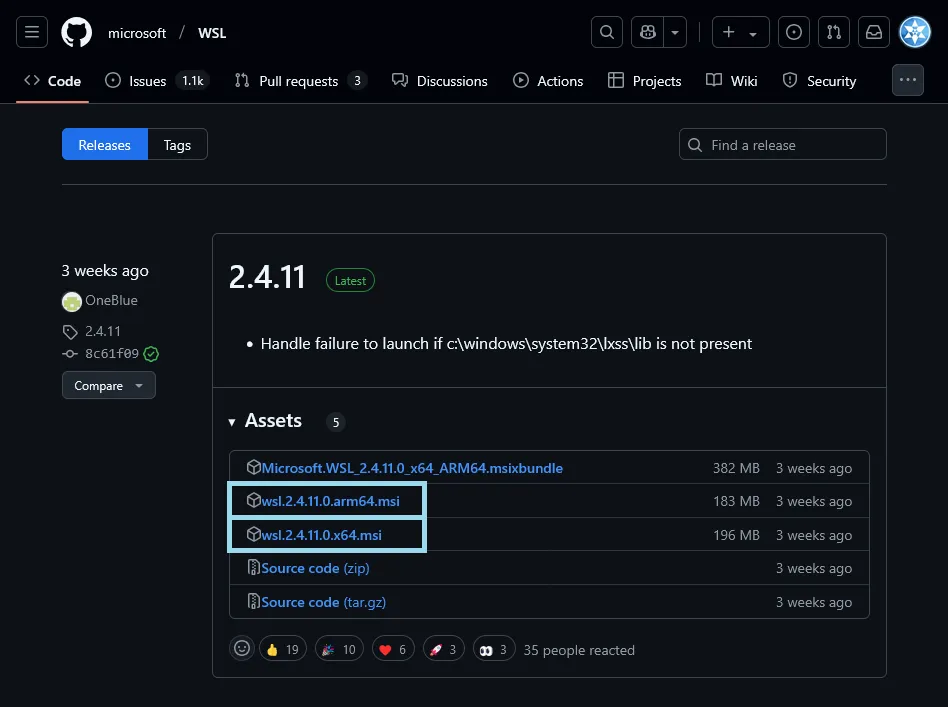Click the Assets count badge 5
The height and width of the screenshot is (707, 948).
(336, 422)
